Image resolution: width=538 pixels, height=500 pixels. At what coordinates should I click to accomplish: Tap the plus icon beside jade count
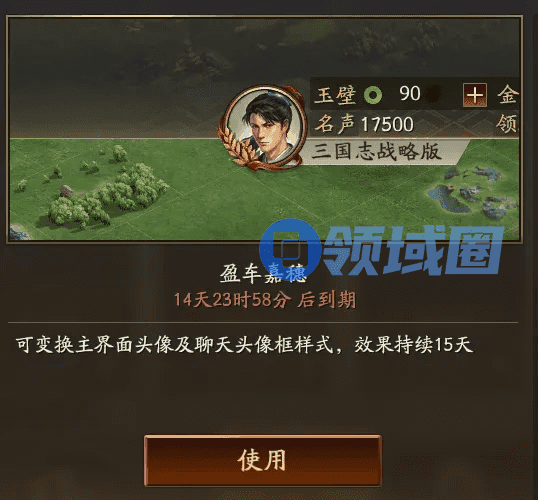tap(475, 95)
